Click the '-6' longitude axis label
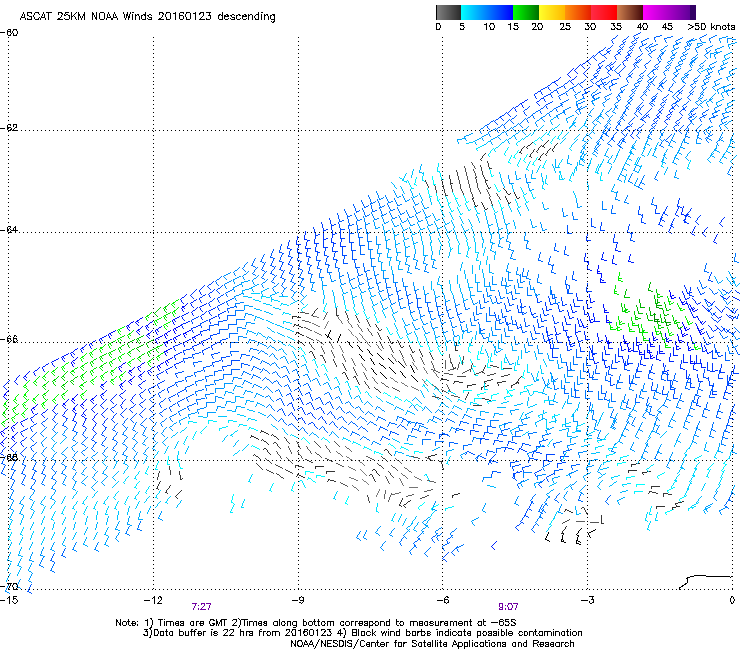Image resolution: width=740 pixels, height=650 pixels. tap(442, 600)
